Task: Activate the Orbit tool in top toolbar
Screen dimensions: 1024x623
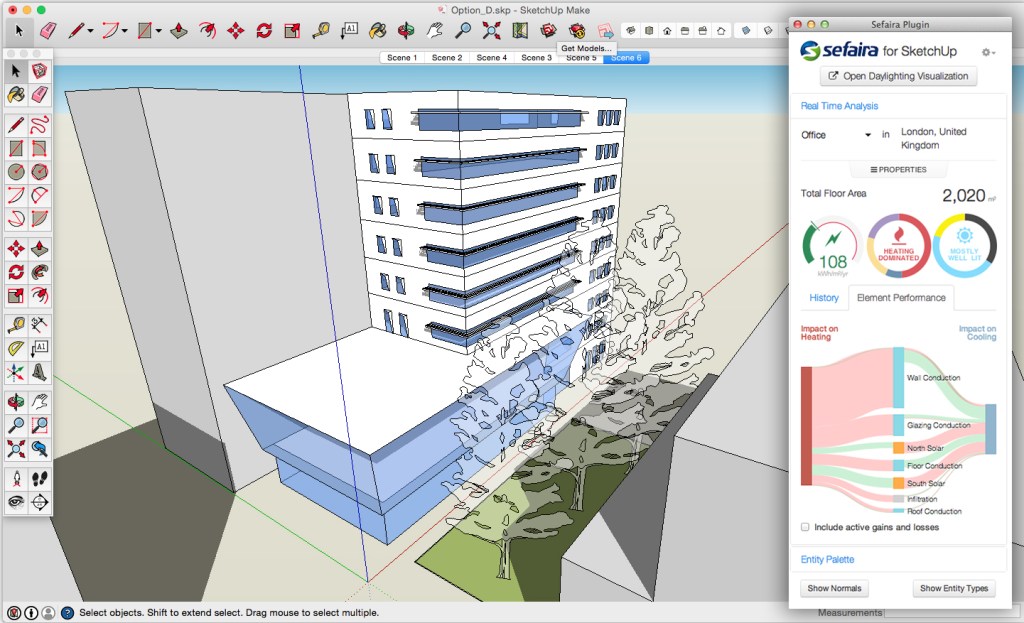Action: coord(407,31)
